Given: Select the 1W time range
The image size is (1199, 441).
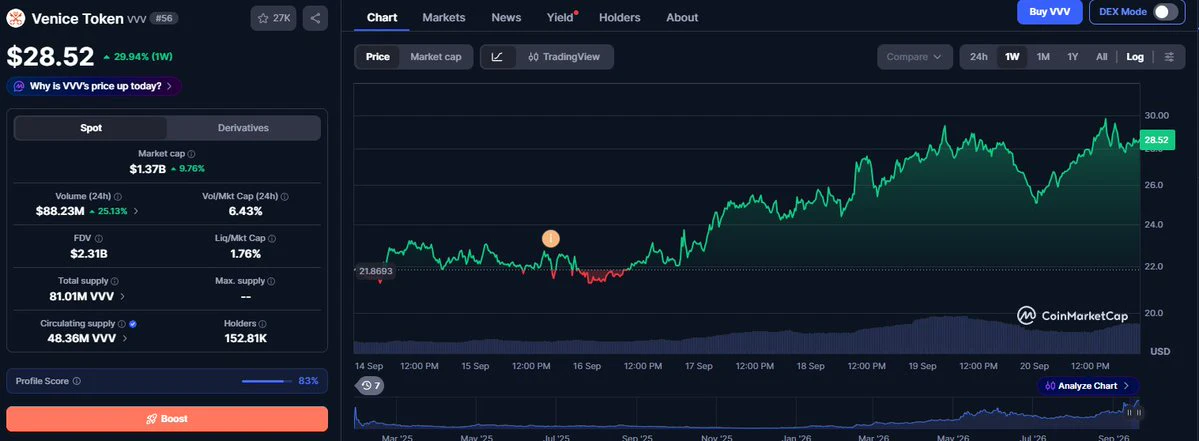Looking at the screenshot, I should (1012, 57).
